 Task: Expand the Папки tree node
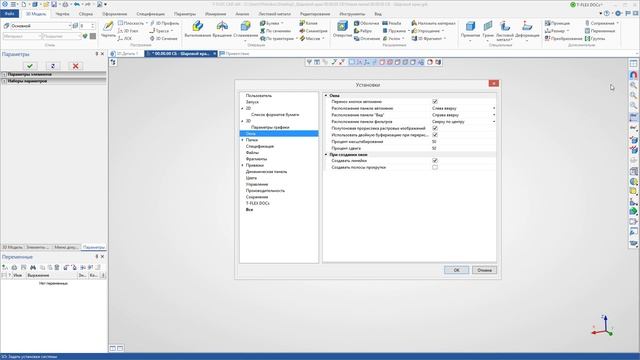242,140
